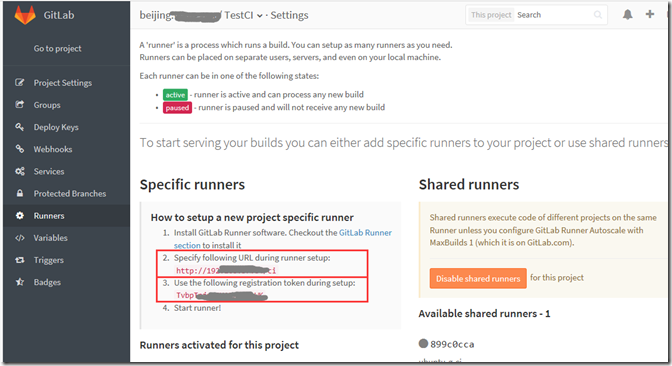Click the Badges star icon
The height and width of the screenshot is (366, 672).
pos(20,282)
